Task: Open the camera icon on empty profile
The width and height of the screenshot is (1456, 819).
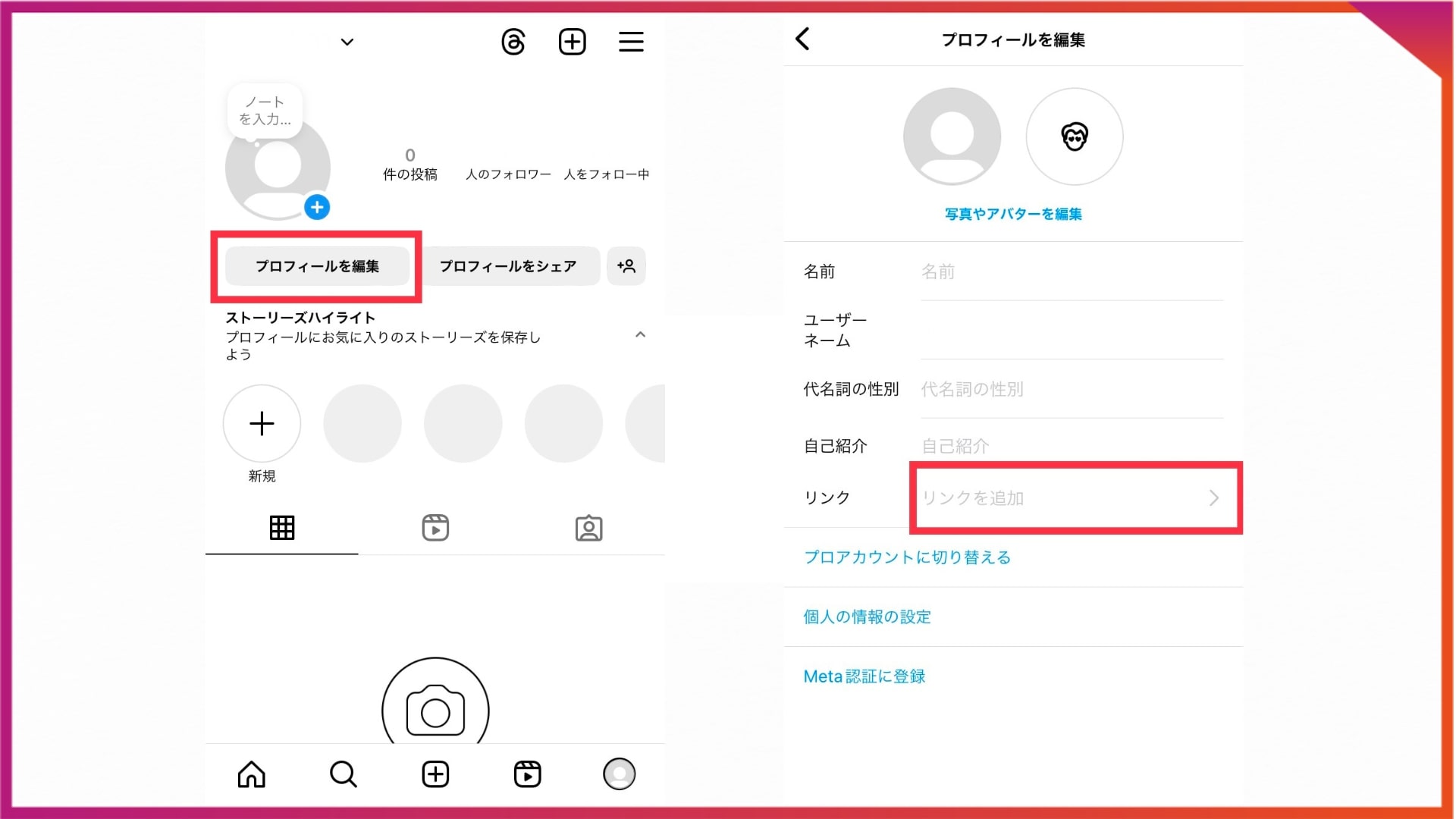Action: point(435,709)
